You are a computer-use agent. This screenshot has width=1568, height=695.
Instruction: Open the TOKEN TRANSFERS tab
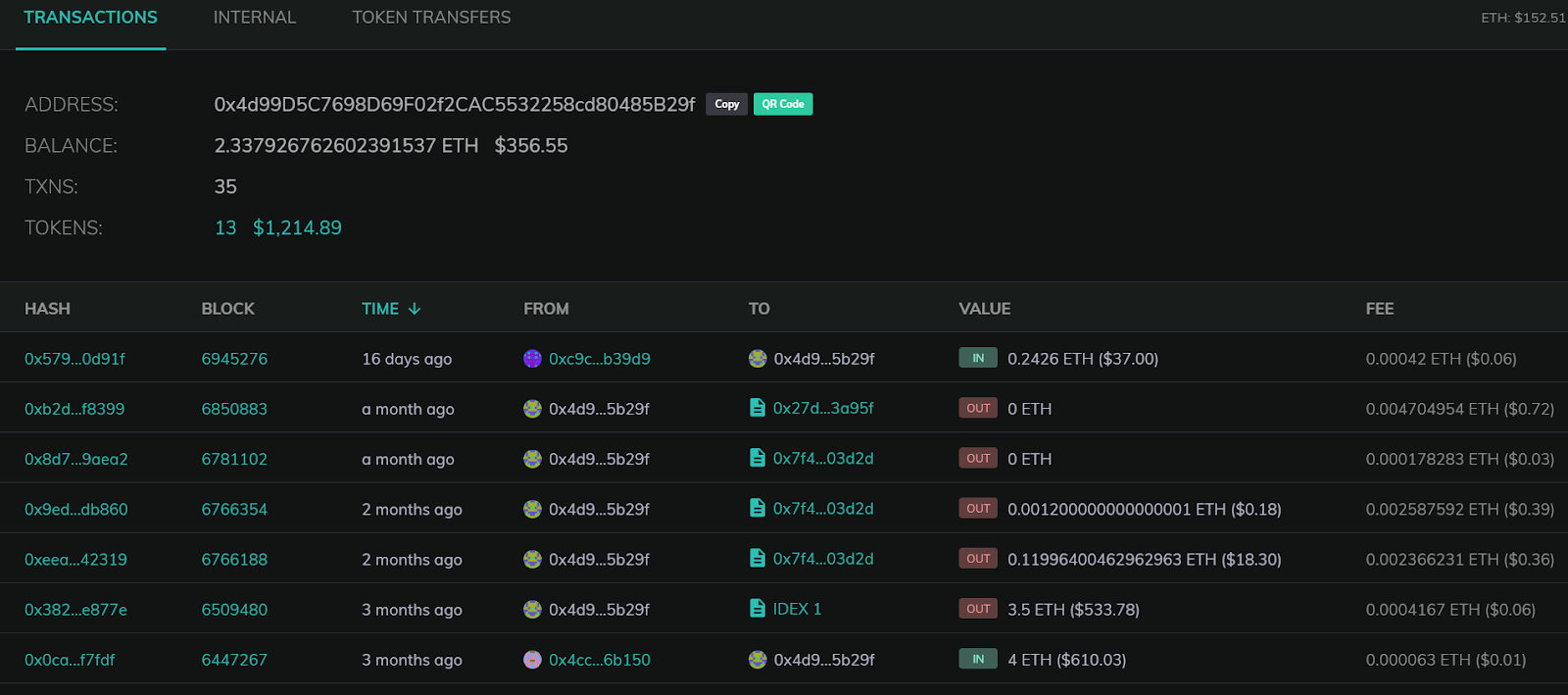pyautogui.click(x=431, y=18)
